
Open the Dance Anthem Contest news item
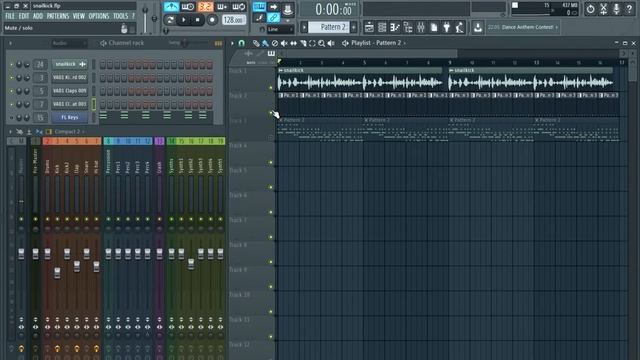click(522, 27)
